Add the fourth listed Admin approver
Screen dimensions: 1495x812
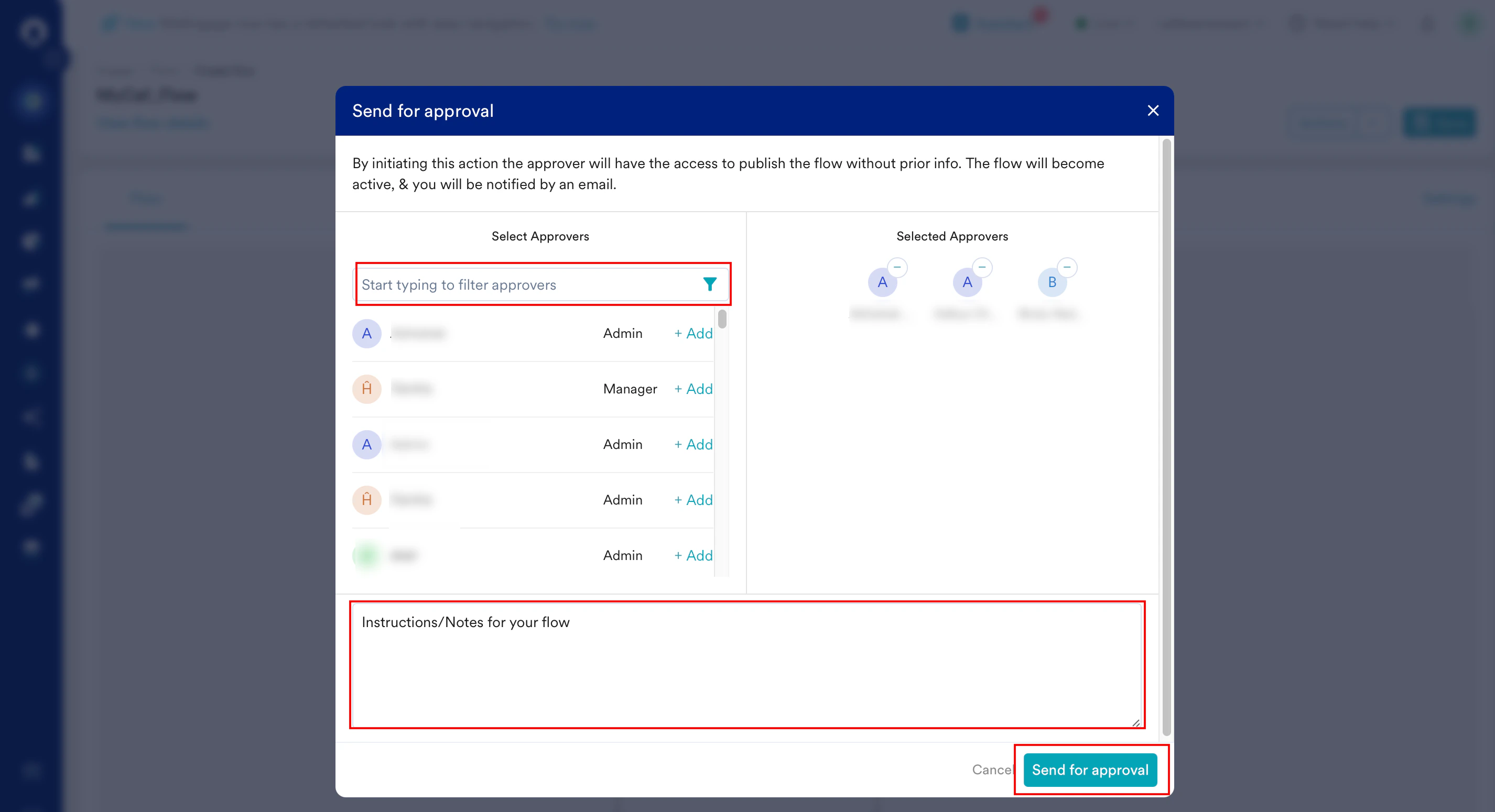coord(694,500)
